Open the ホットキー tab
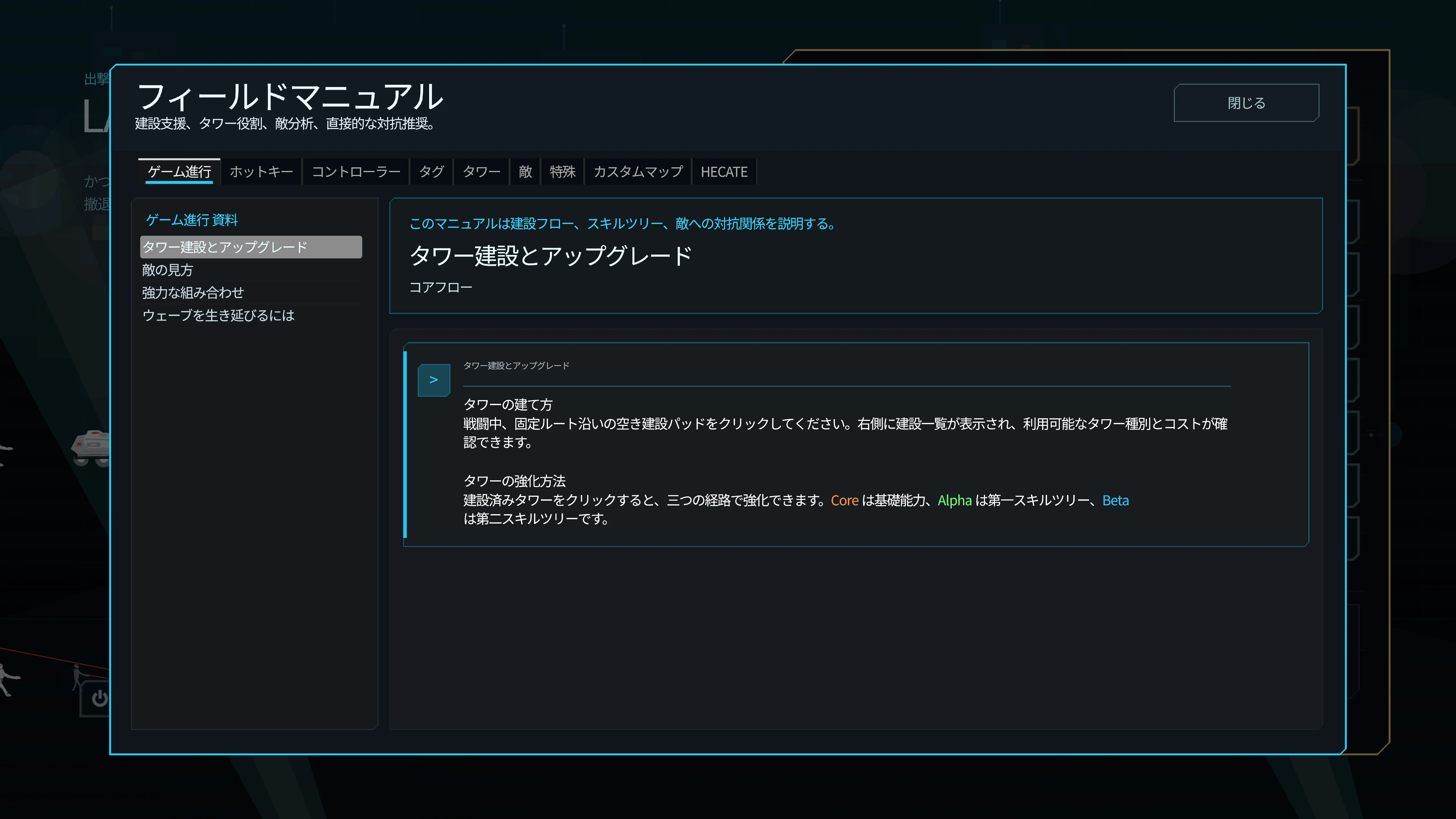 point(261,172)
